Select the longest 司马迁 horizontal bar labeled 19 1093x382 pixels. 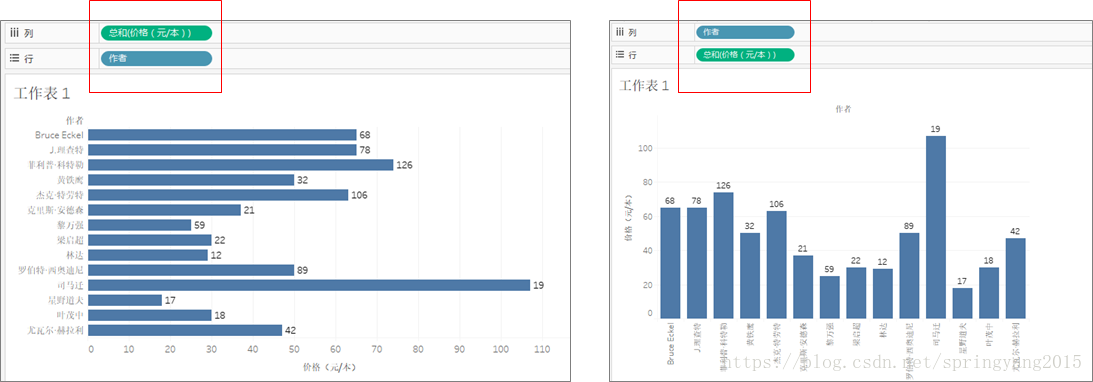(x=309, y=285)
